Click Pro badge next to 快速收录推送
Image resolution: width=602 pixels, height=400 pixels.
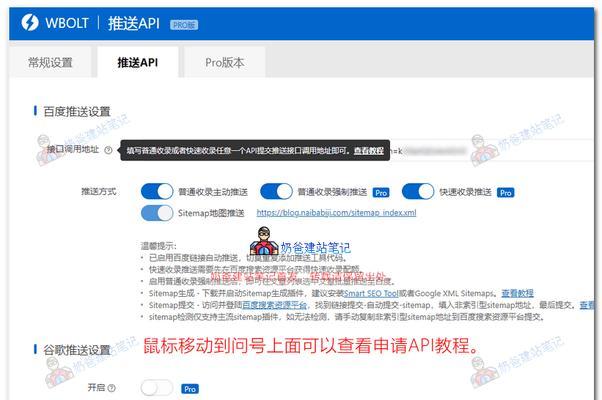click(506, 193)
